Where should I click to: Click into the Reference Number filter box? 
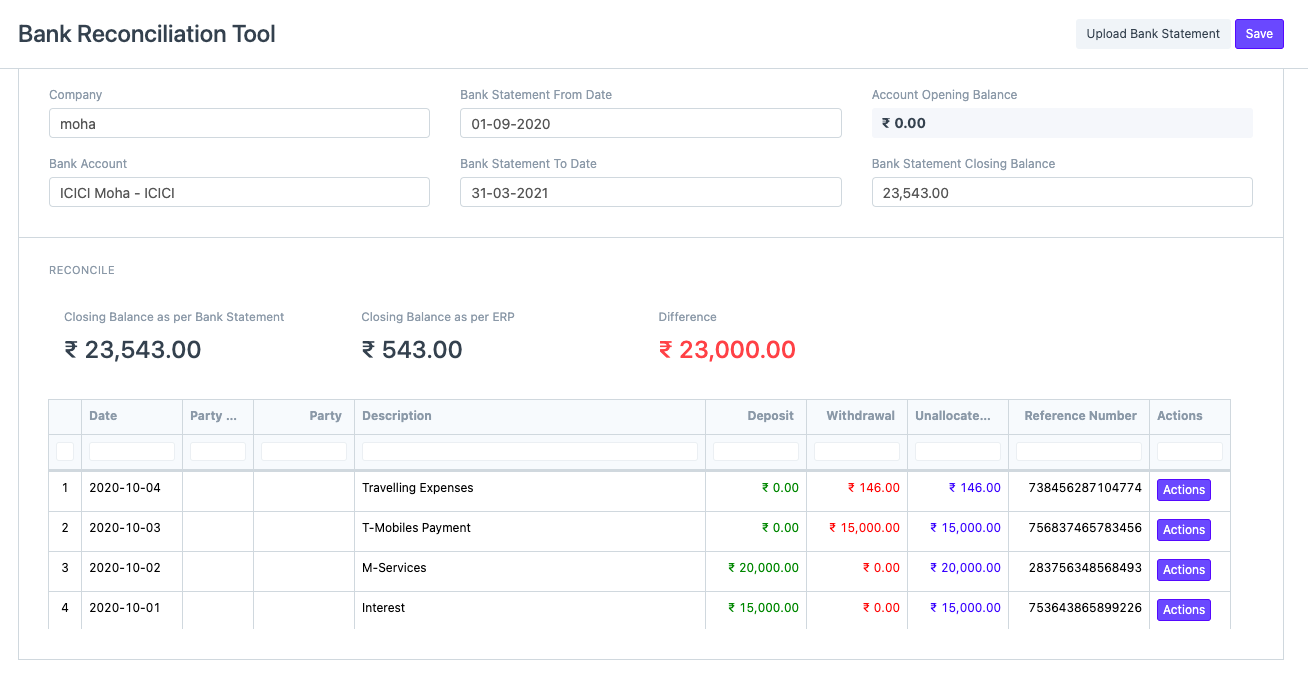(1078, 451)
